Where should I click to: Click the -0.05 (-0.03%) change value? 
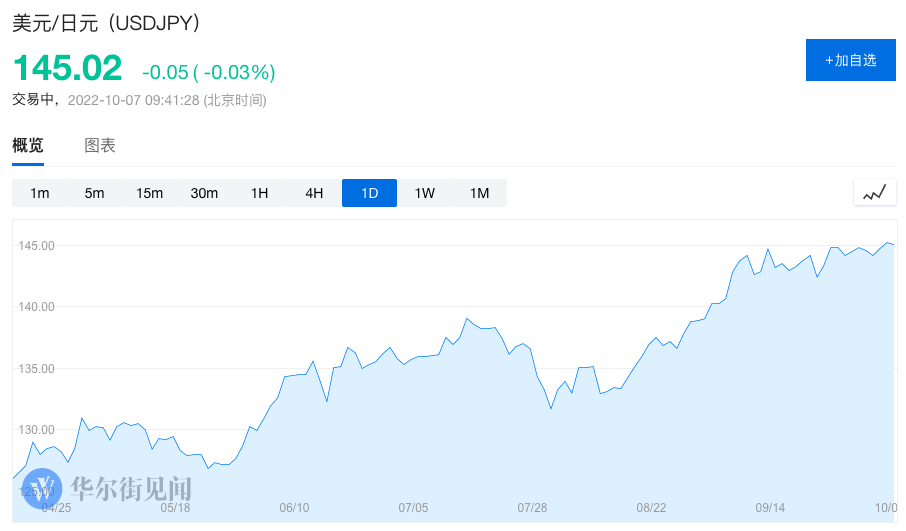coord(208,72)
